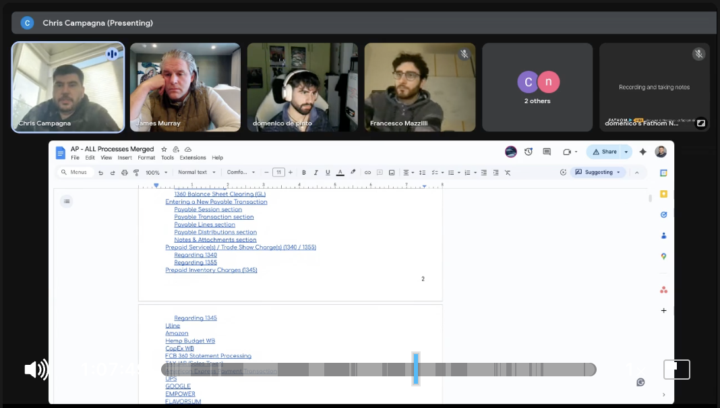Click the Google Docs home icon
720x408 pixels.
60,153
